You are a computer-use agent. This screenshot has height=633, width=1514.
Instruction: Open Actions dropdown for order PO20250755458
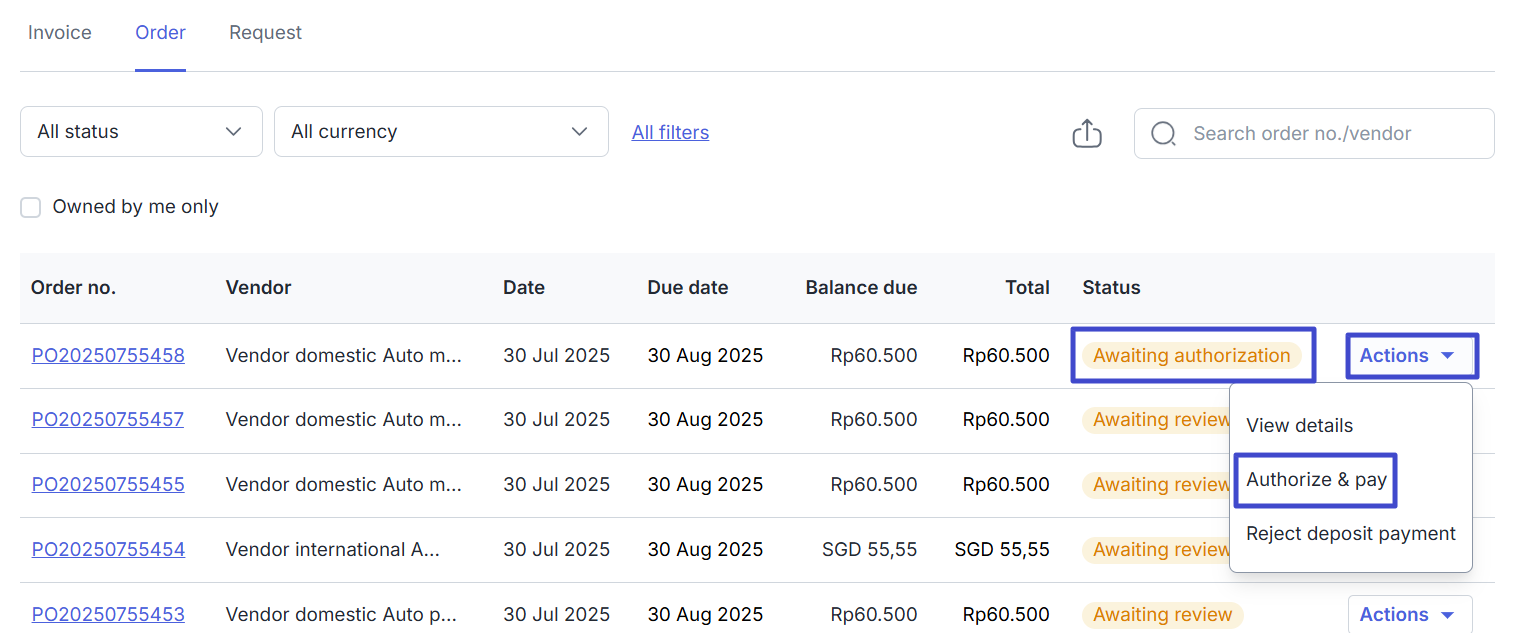[1408, 356]
